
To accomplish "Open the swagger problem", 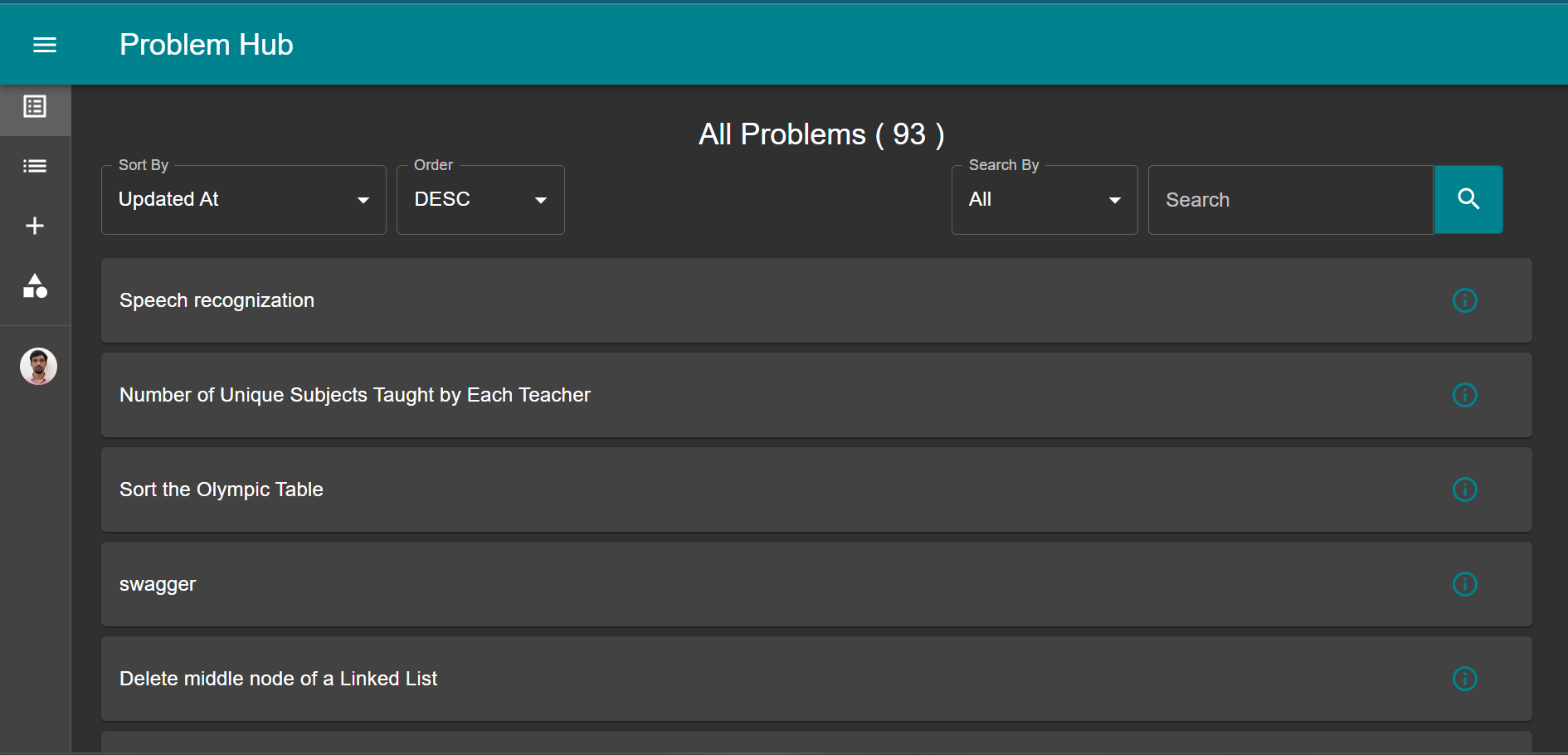I will [x=816, y=584].
